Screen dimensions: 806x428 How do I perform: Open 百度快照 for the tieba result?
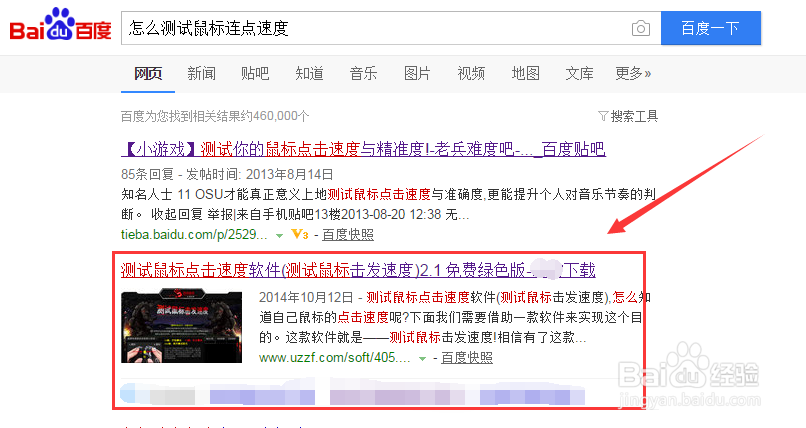pyautogui.click(x=348, y=235)
